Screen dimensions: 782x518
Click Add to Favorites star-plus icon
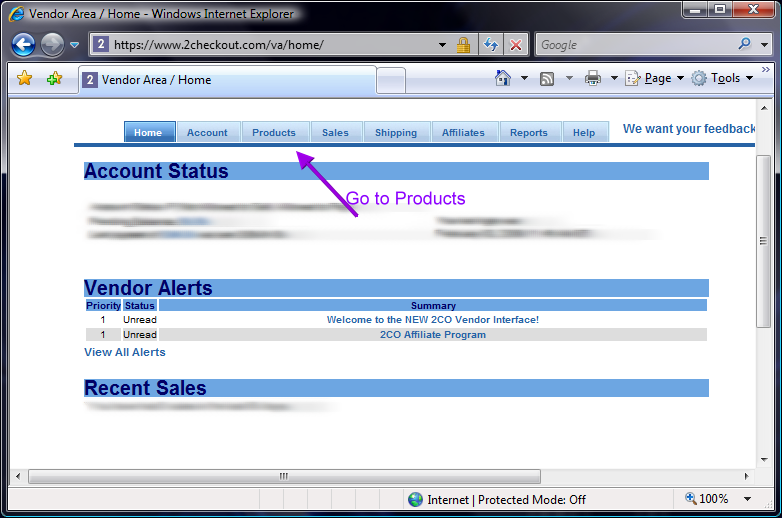point(54,78)
